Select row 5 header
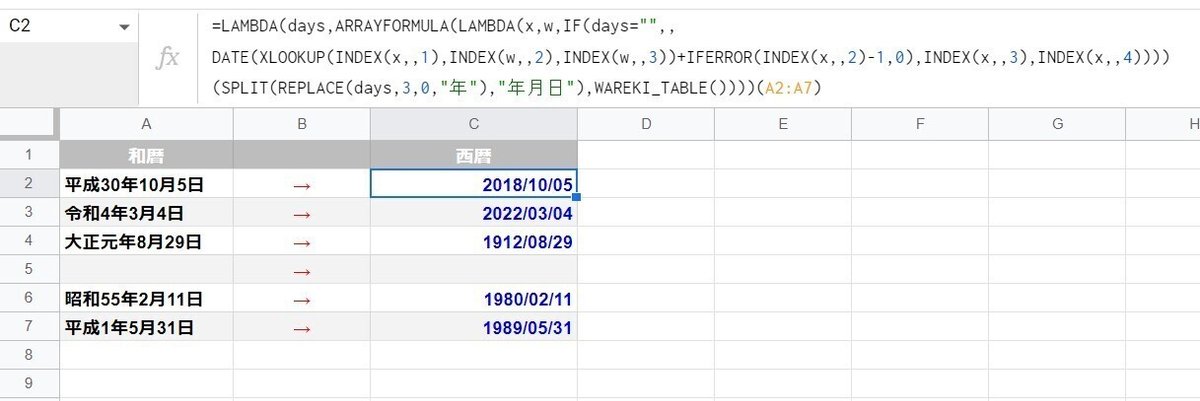 [30, 270]
